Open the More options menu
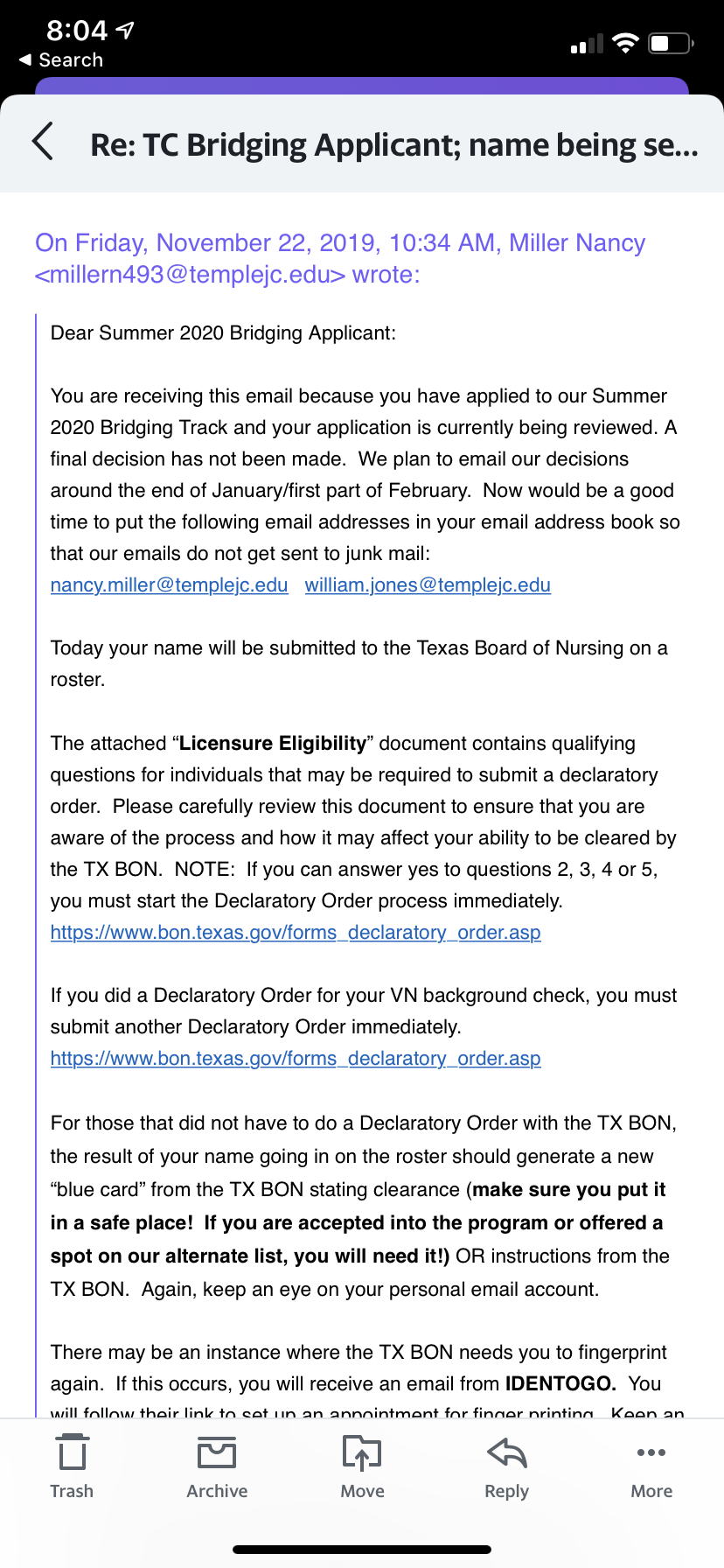 tap(651, 1466)
